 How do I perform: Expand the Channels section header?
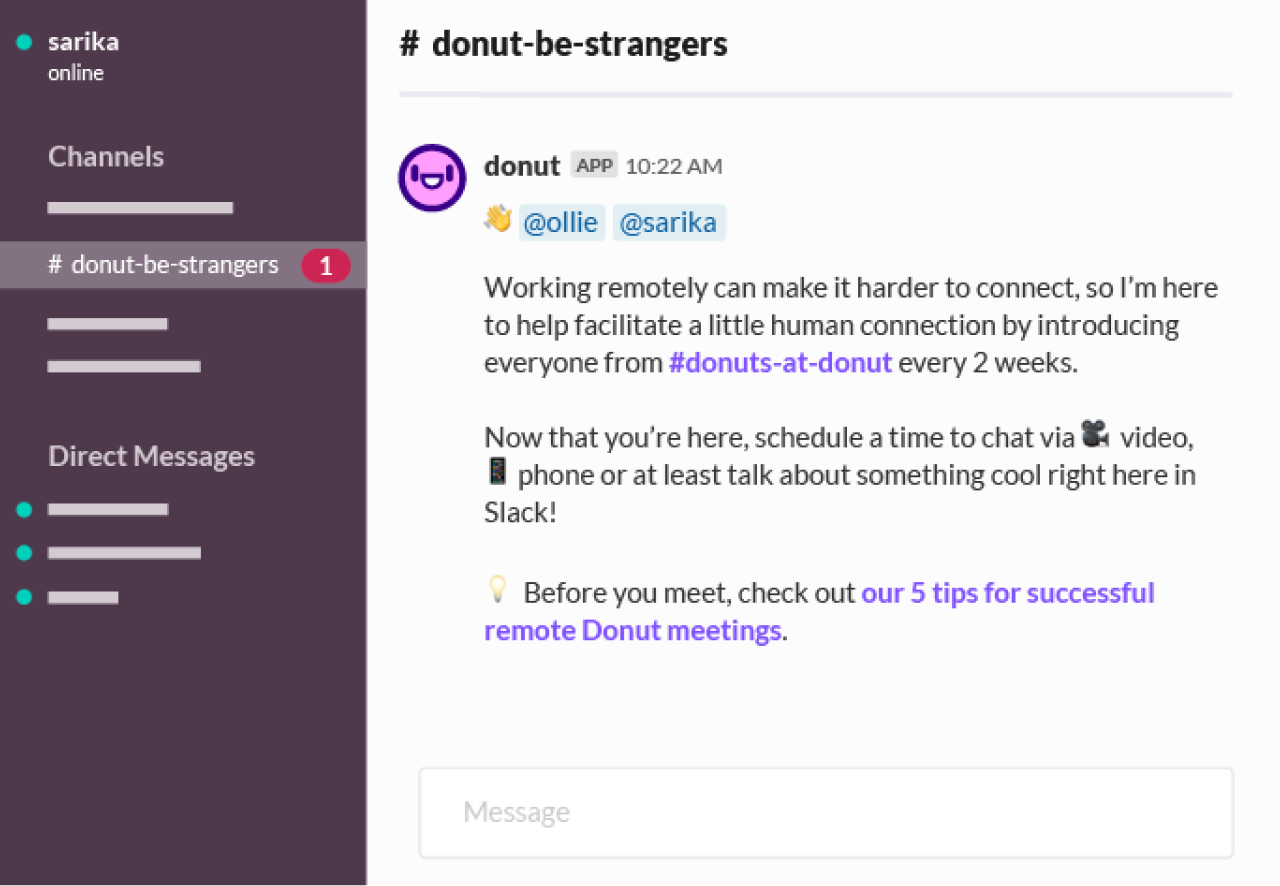tap(105, 156)
